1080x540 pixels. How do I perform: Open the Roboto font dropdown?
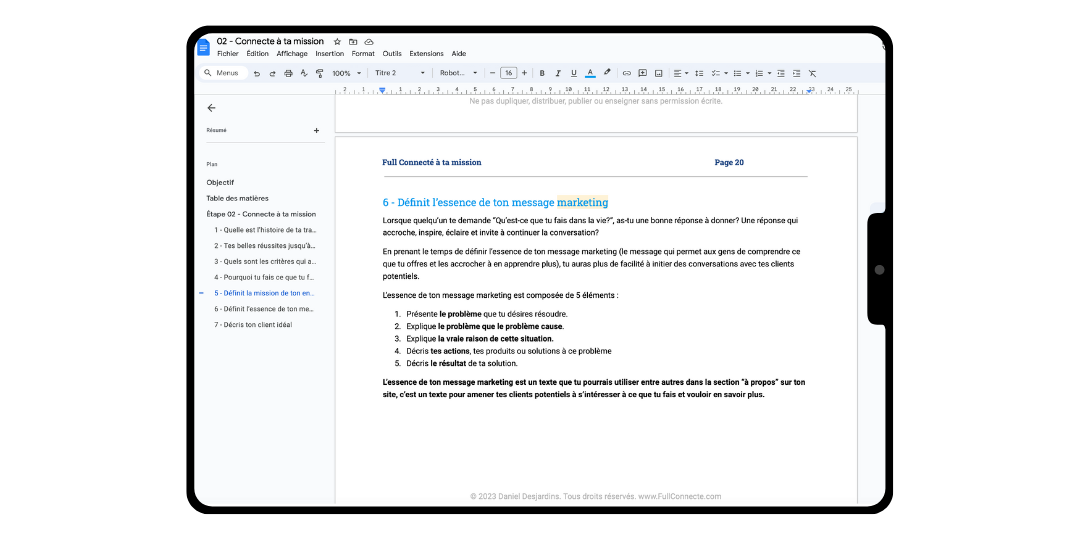point(459,73)
